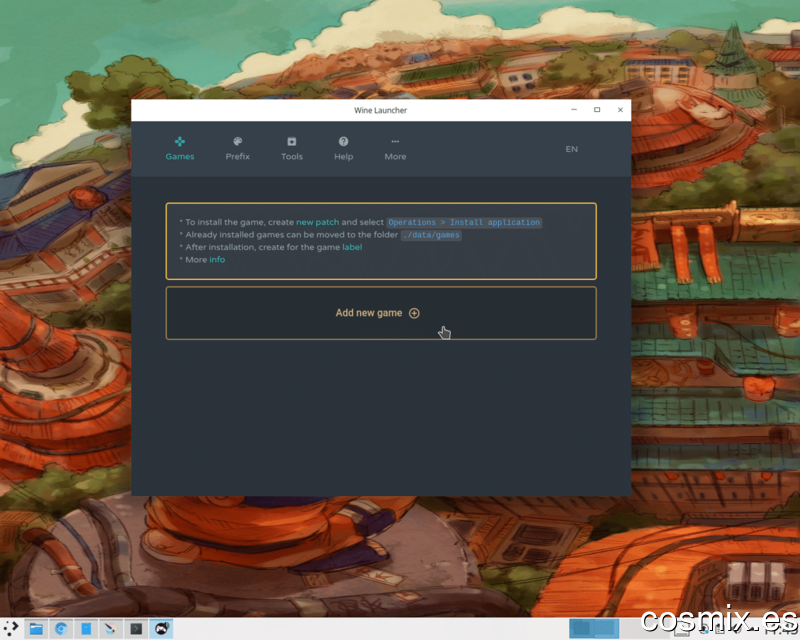800x640 pixels.
Task: Open the terminal from the taskbar
Action: (x=136, y=628)
